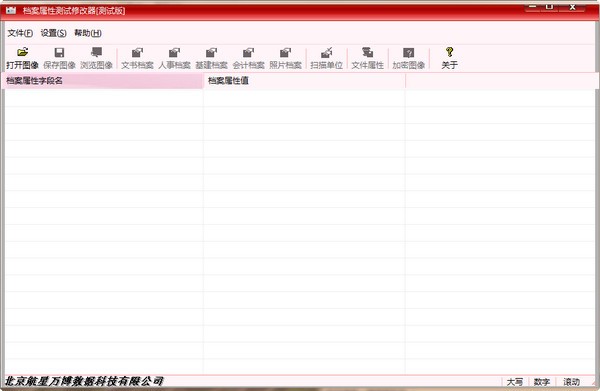
Task: Select the 文书档案 toolbar icon
Action: click(x=137, y=52)
